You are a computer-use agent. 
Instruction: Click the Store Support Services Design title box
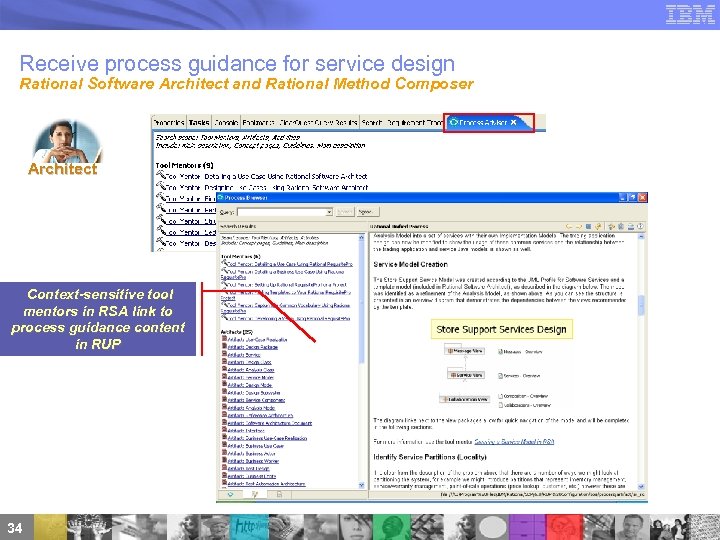click(501, 329)
